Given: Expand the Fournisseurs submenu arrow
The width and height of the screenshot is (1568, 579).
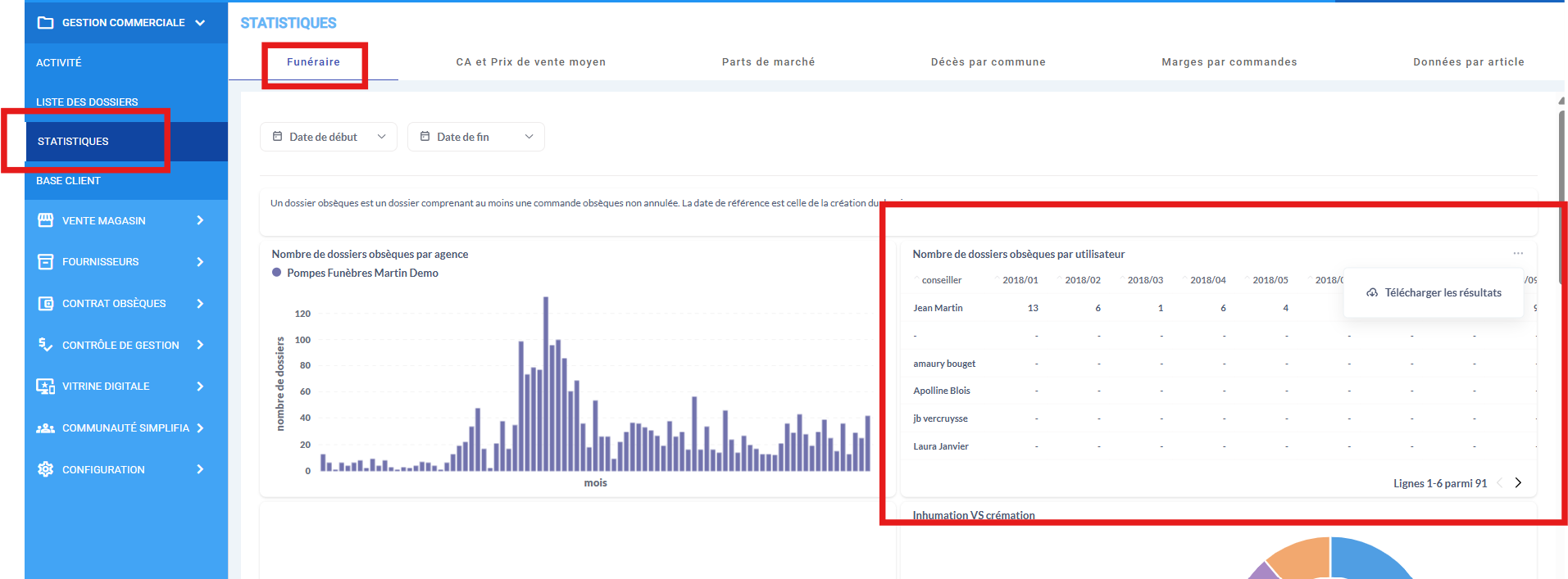Looking at the screenshot, I should tap(200, 262).
